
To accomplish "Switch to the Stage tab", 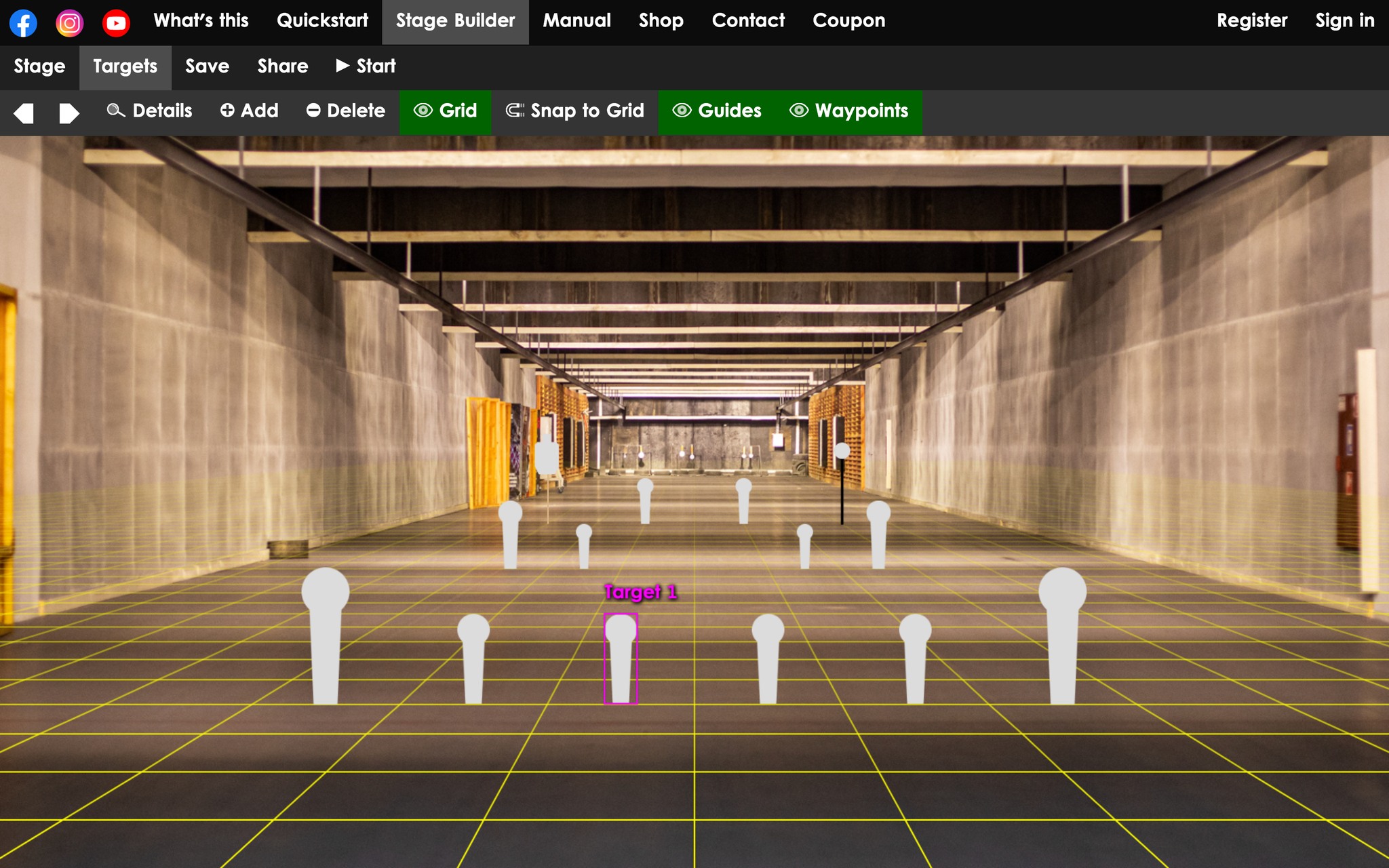I will pos(39,66).
